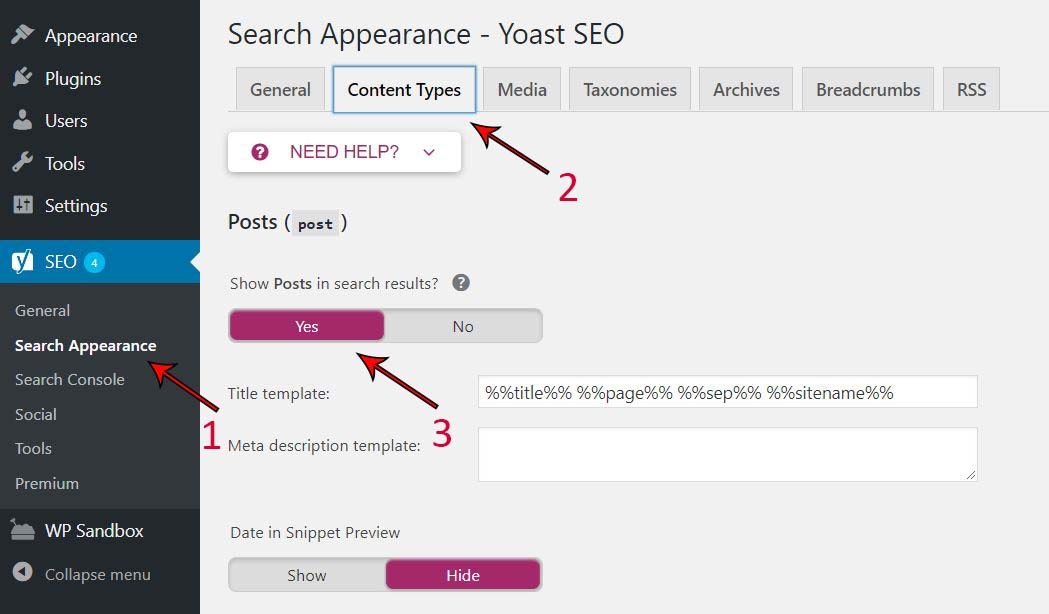
Task: Click the WP Sandbox icon
Action: tap(22, 530)
